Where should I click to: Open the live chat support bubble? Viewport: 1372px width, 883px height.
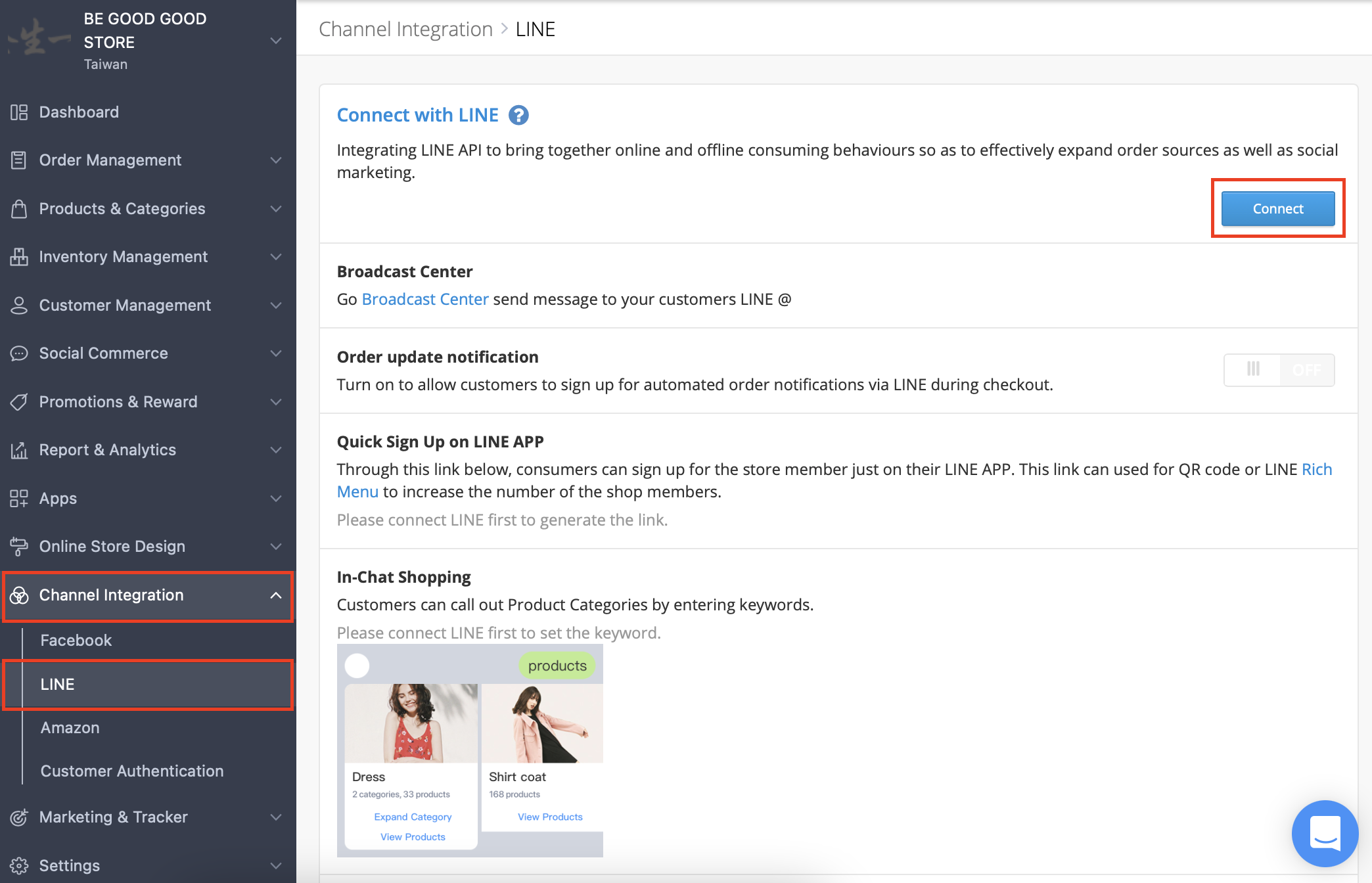pyautogui.click(x=1325, y=833)
